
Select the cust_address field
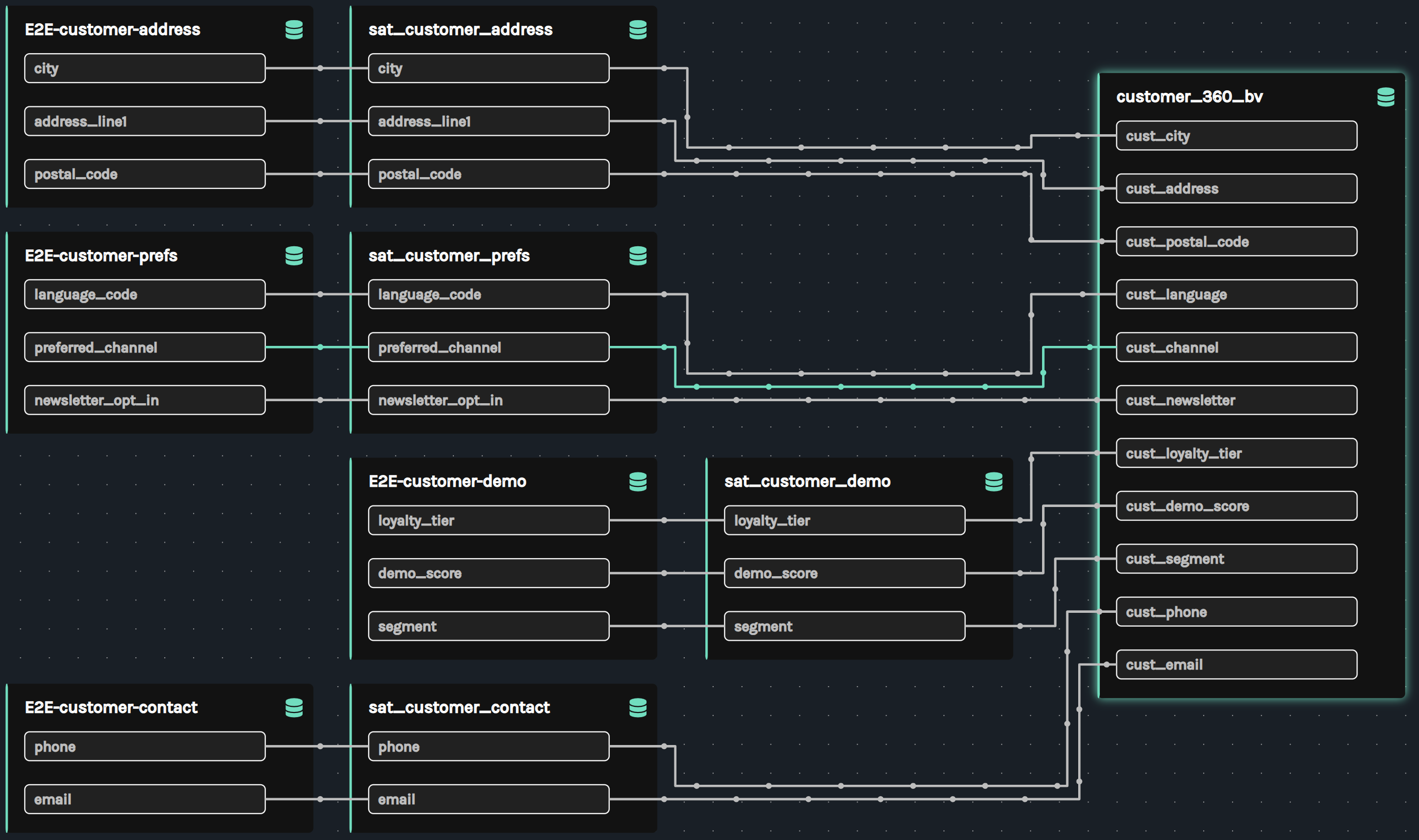[1236, 188]
